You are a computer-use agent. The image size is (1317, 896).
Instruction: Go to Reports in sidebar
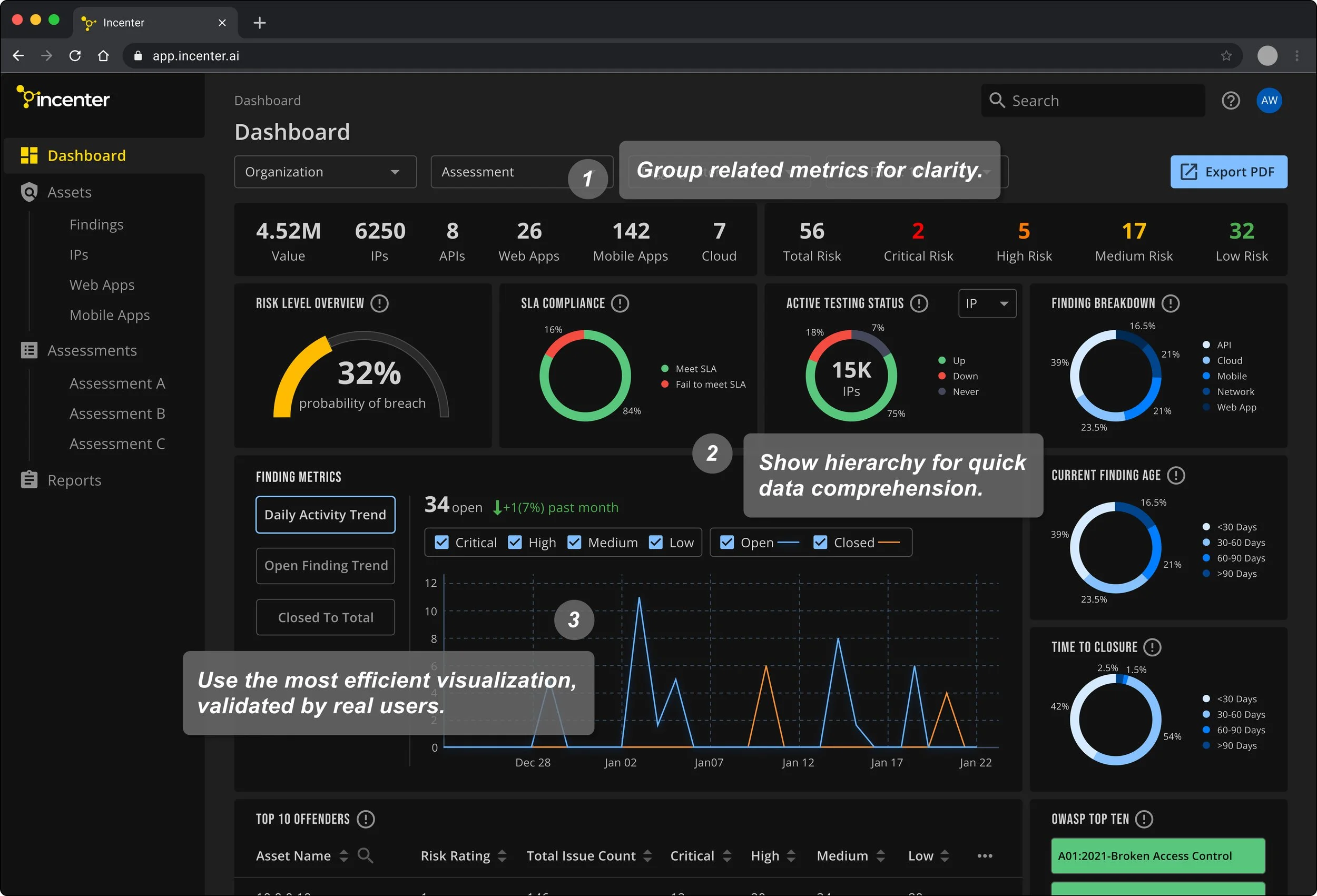click(x=74, y=480)
